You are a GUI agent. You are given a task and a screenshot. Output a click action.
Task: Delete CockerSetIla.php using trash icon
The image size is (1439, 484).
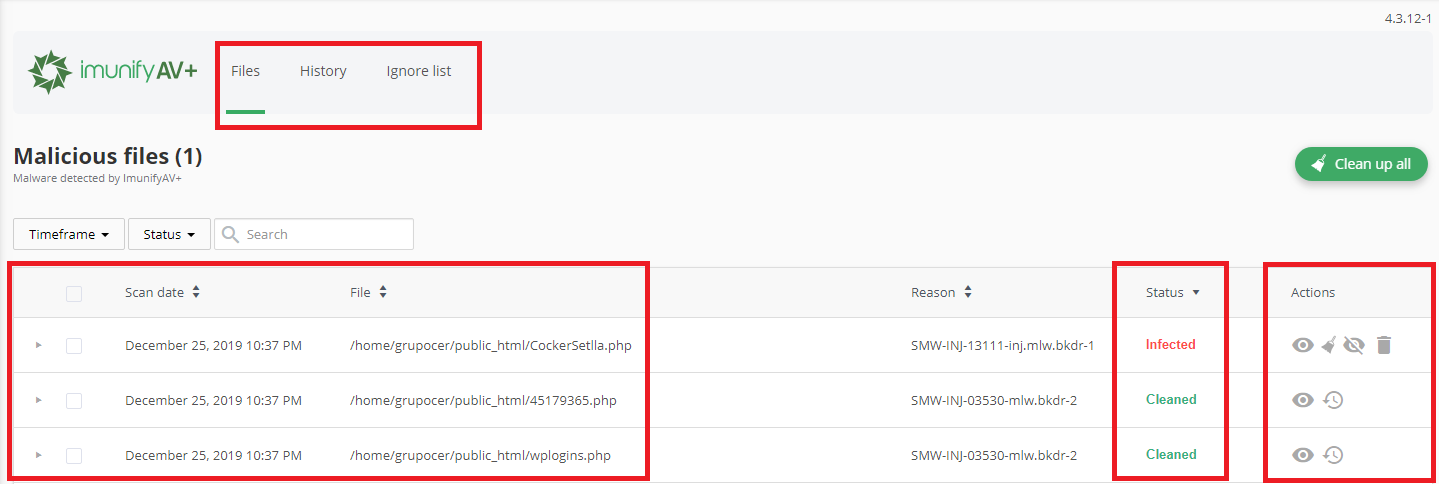[x=1383, y=345]
